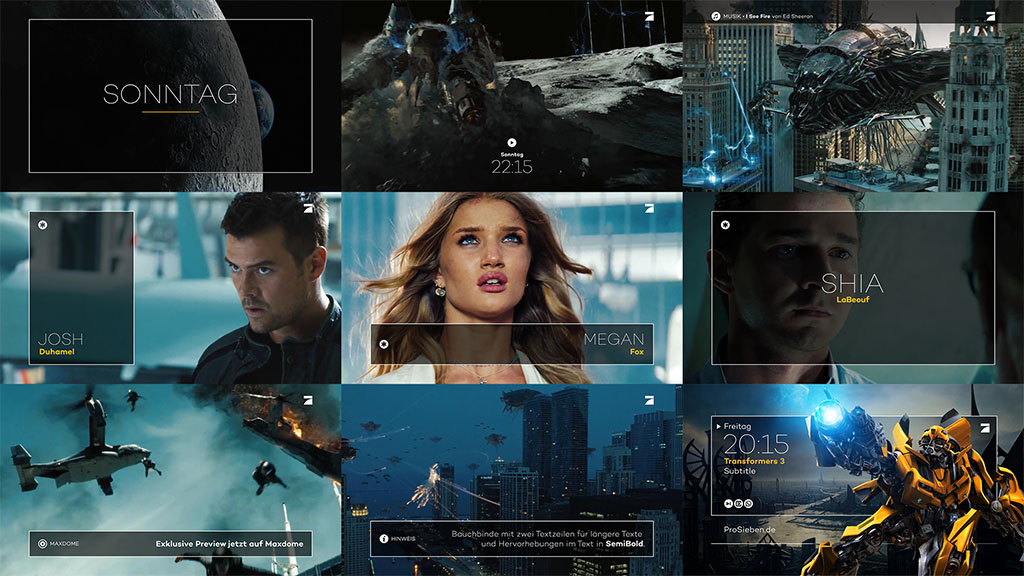Click the info icon next to HINWEIS
Image resolution: width=1024 pixels, height=576 pixels.
[384, 539]
